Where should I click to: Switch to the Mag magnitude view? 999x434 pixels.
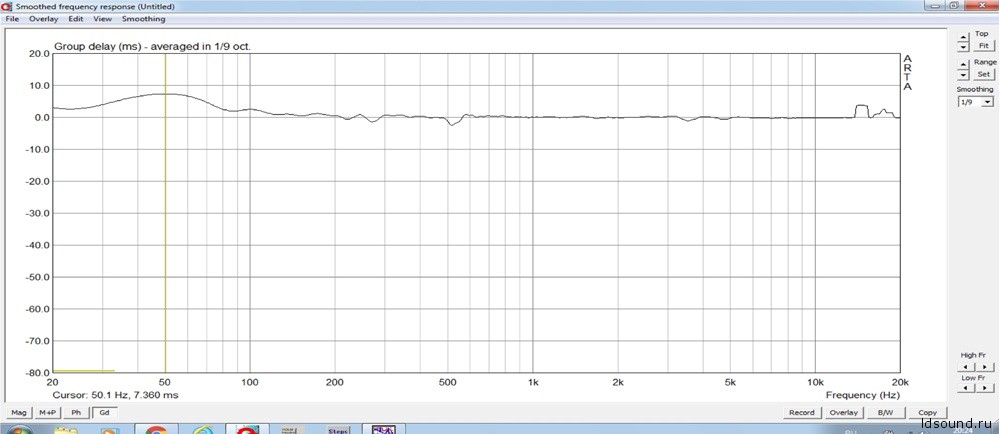coord(19,413)
